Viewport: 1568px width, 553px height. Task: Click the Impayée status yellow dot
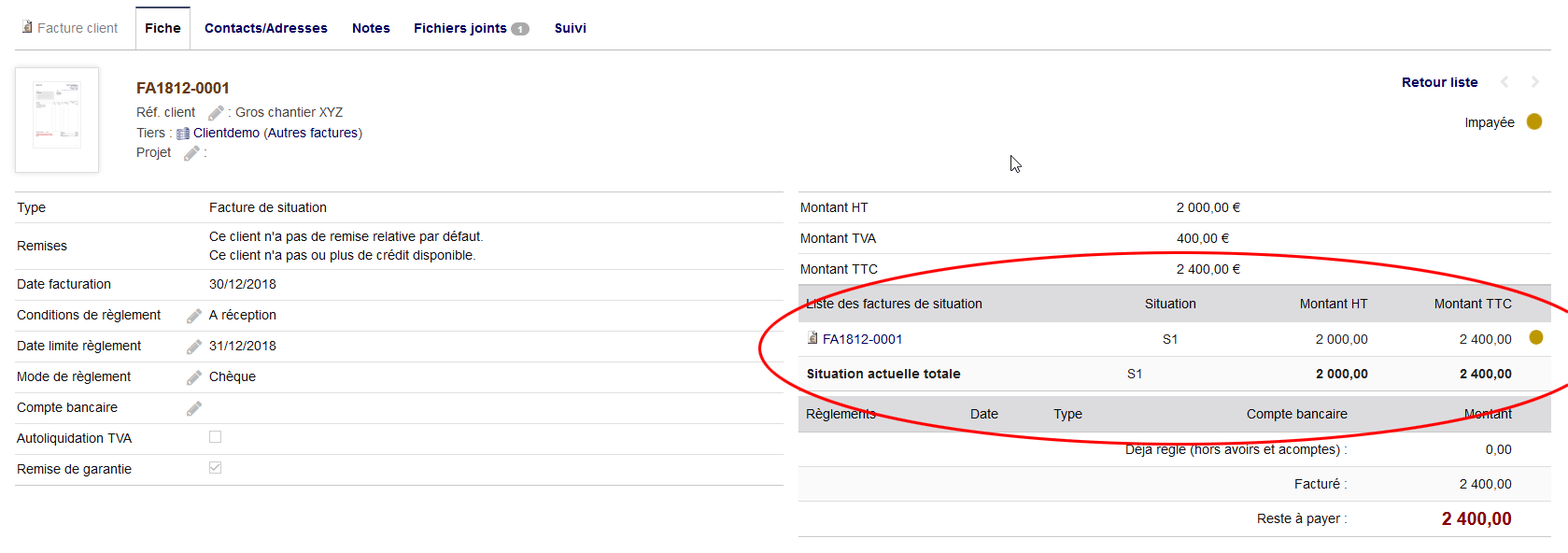[x=1534, y=122]
